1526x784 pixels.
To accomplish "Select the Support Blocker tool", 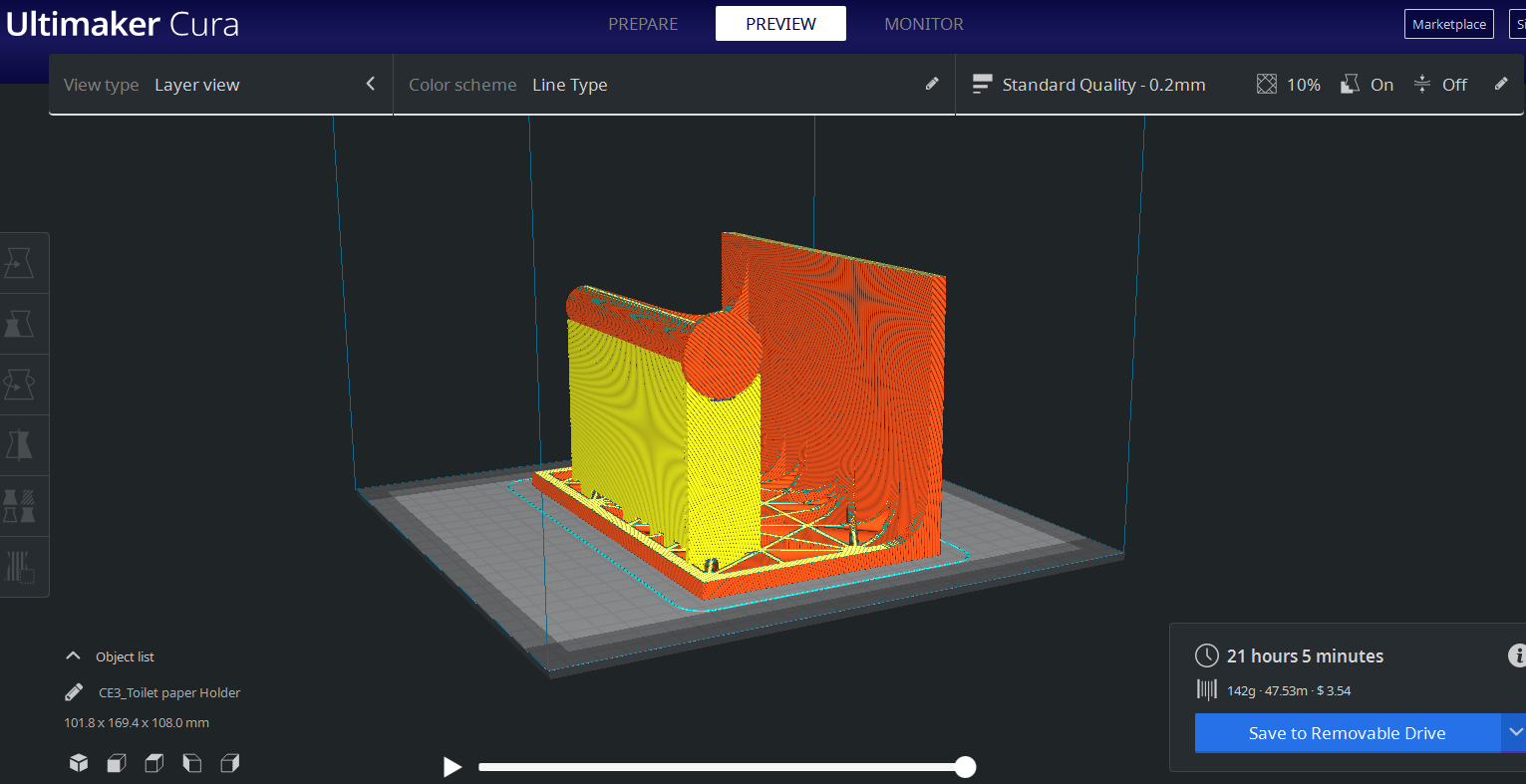I will [x=20, y=567].
